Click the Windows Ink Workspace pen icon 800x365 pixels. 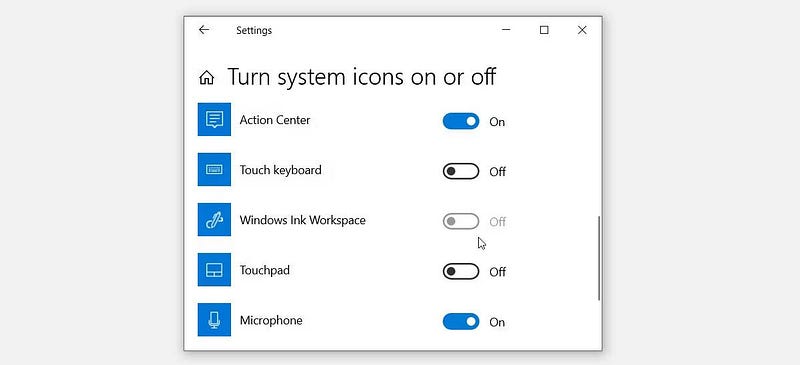click(x=214, y=220)
